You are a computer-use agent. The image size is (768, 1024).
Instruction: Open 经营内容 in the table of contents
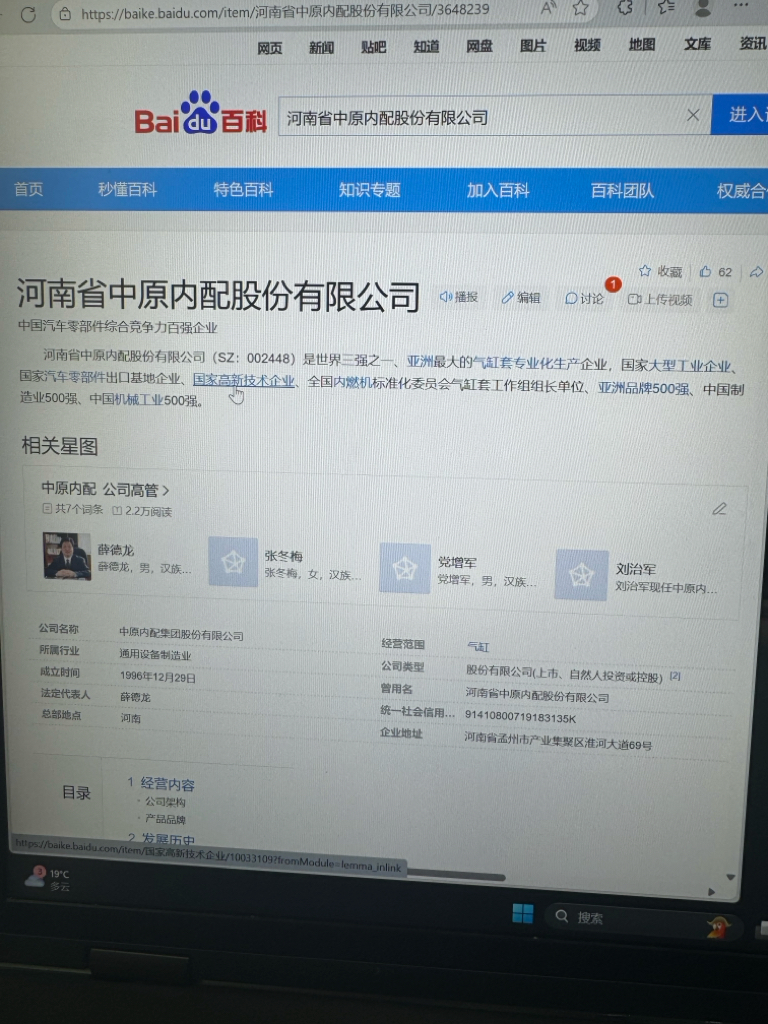167,784
